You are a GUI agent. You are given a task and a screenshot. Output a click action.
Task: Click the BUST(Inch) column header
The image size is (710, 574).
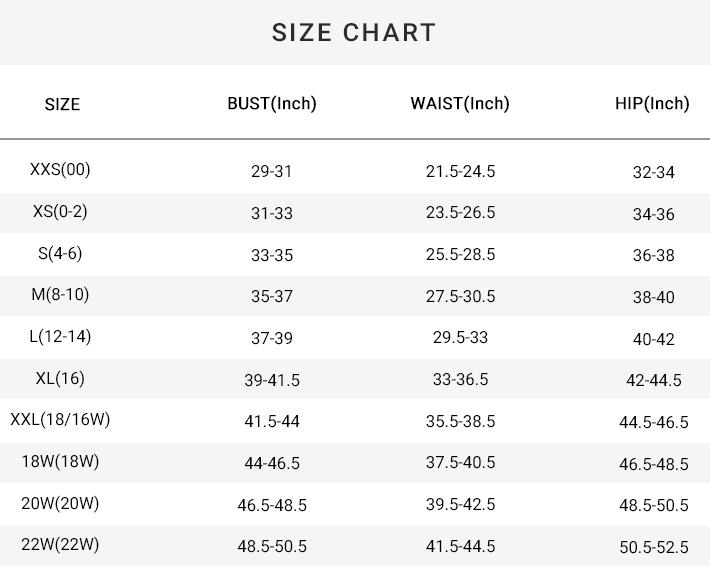(272, 103)
